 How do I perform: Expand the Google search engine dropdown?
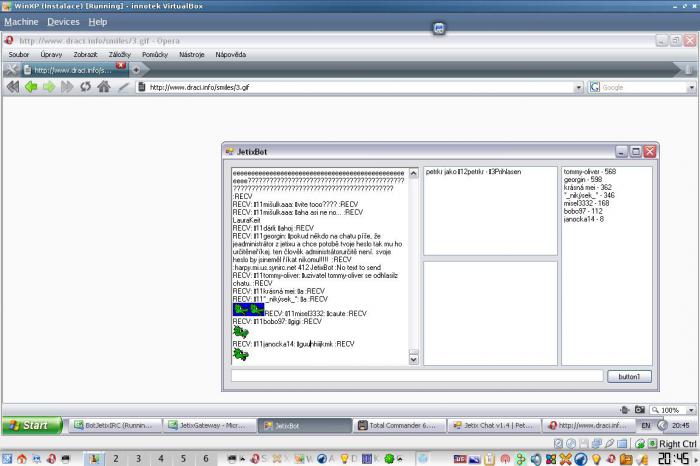692,87
